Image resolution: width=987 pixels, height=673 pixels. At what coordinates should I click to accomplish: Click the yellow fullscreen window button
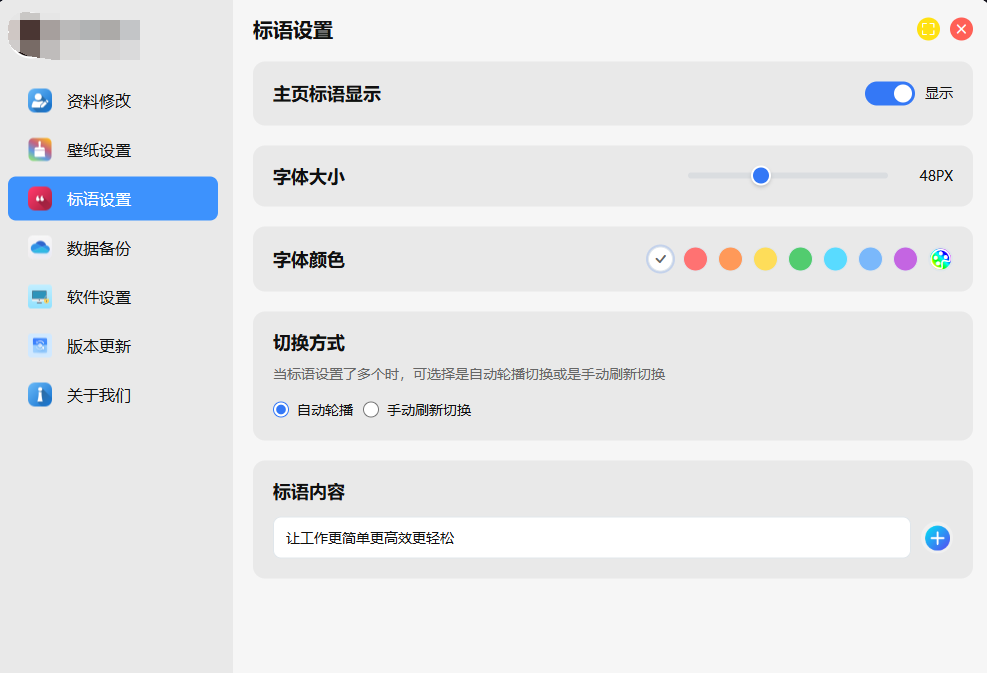click(928, 29)
